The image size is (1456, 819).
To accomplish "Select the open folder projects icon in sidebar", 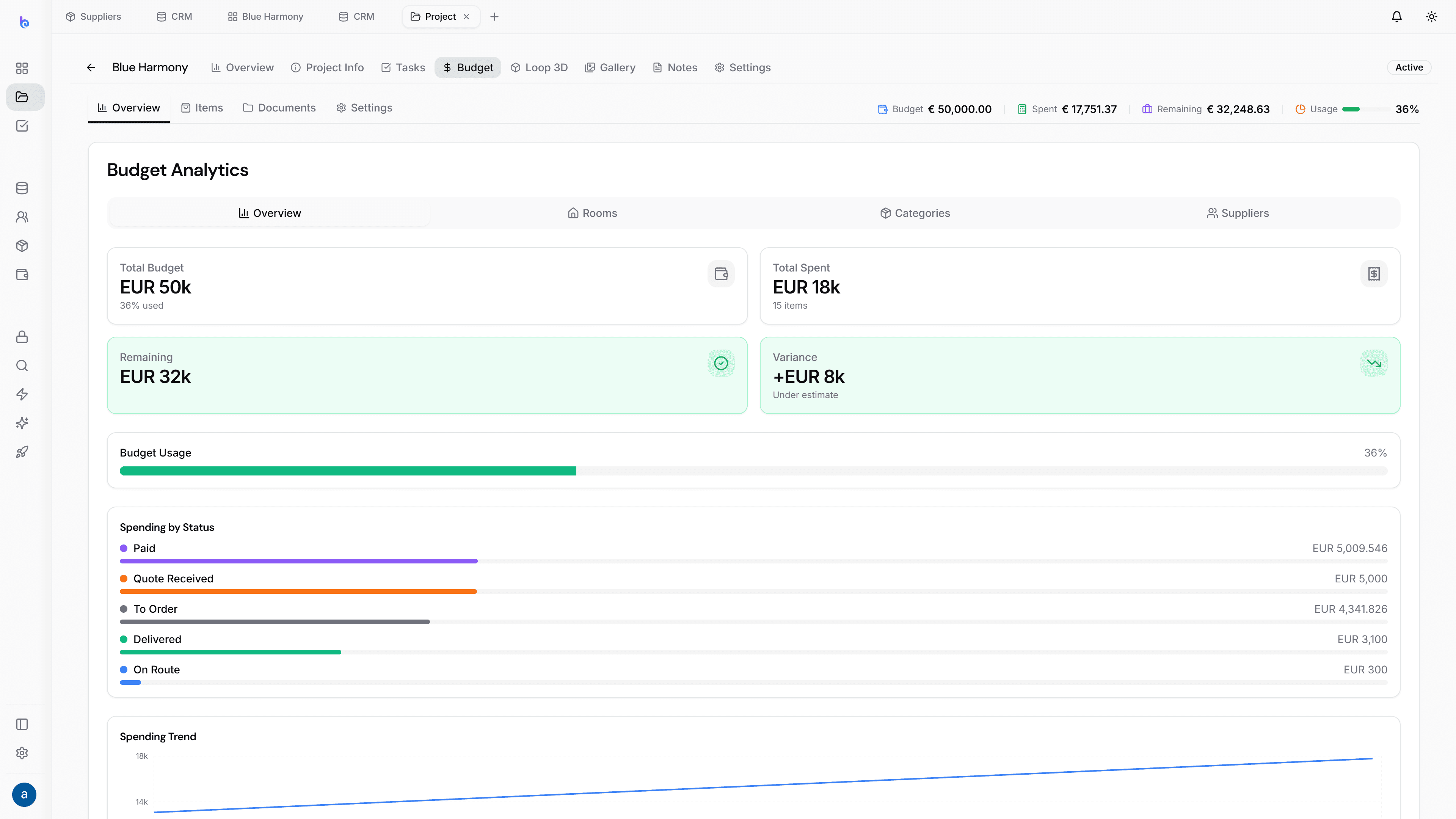I will point(22,97).
